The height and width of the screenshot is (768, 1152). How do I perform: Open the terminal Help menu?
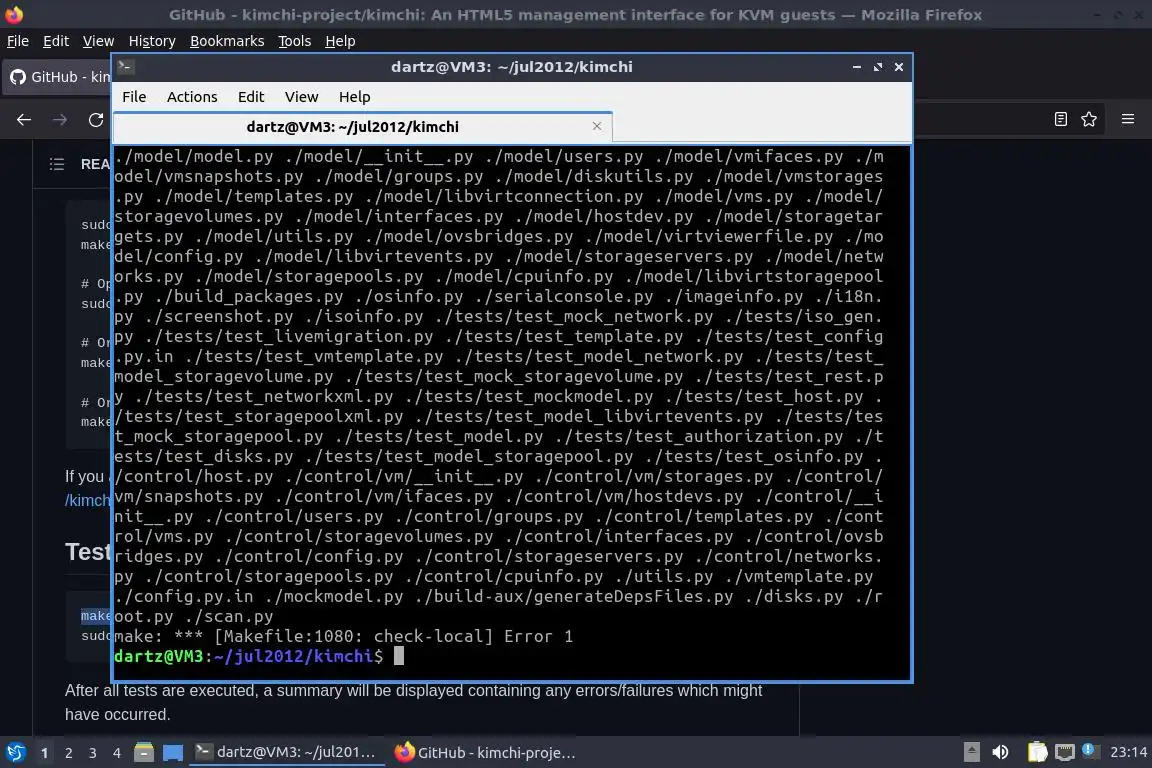pos(354,97)
